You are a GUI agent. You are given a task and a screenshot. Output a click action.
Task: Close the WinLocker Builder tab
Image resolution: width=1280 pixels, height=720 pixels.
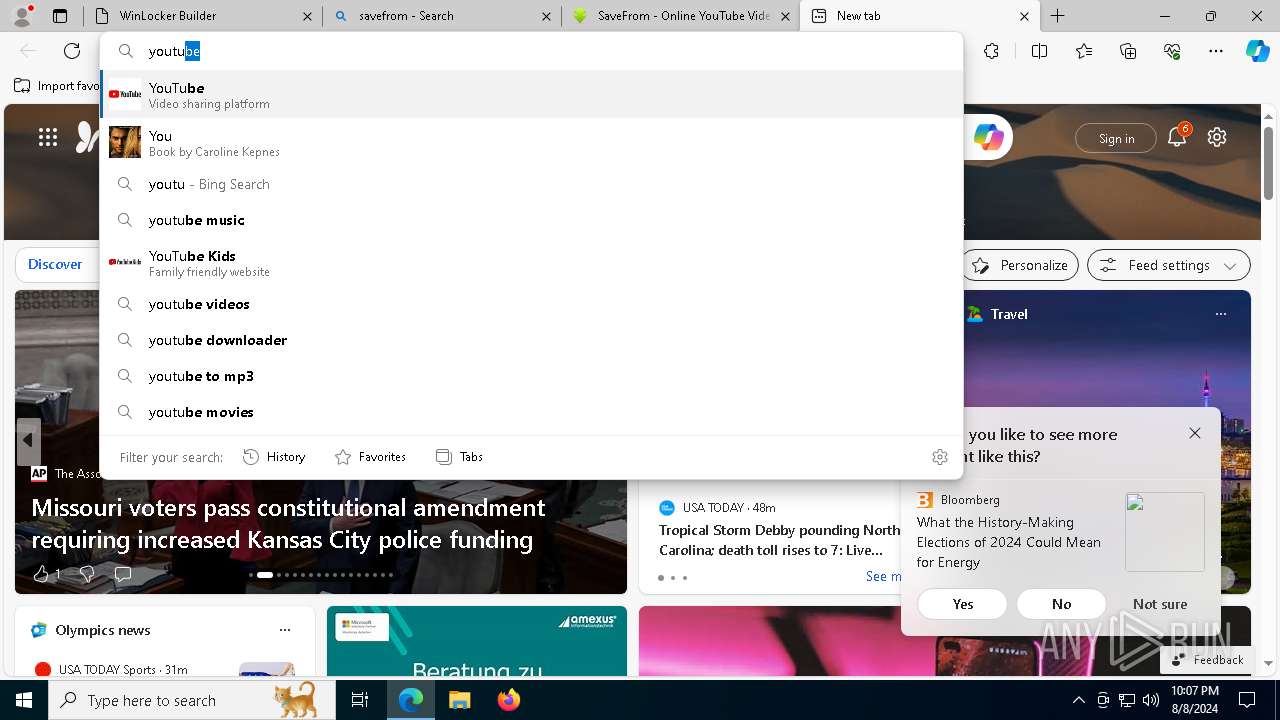click(x=308, y=16)
